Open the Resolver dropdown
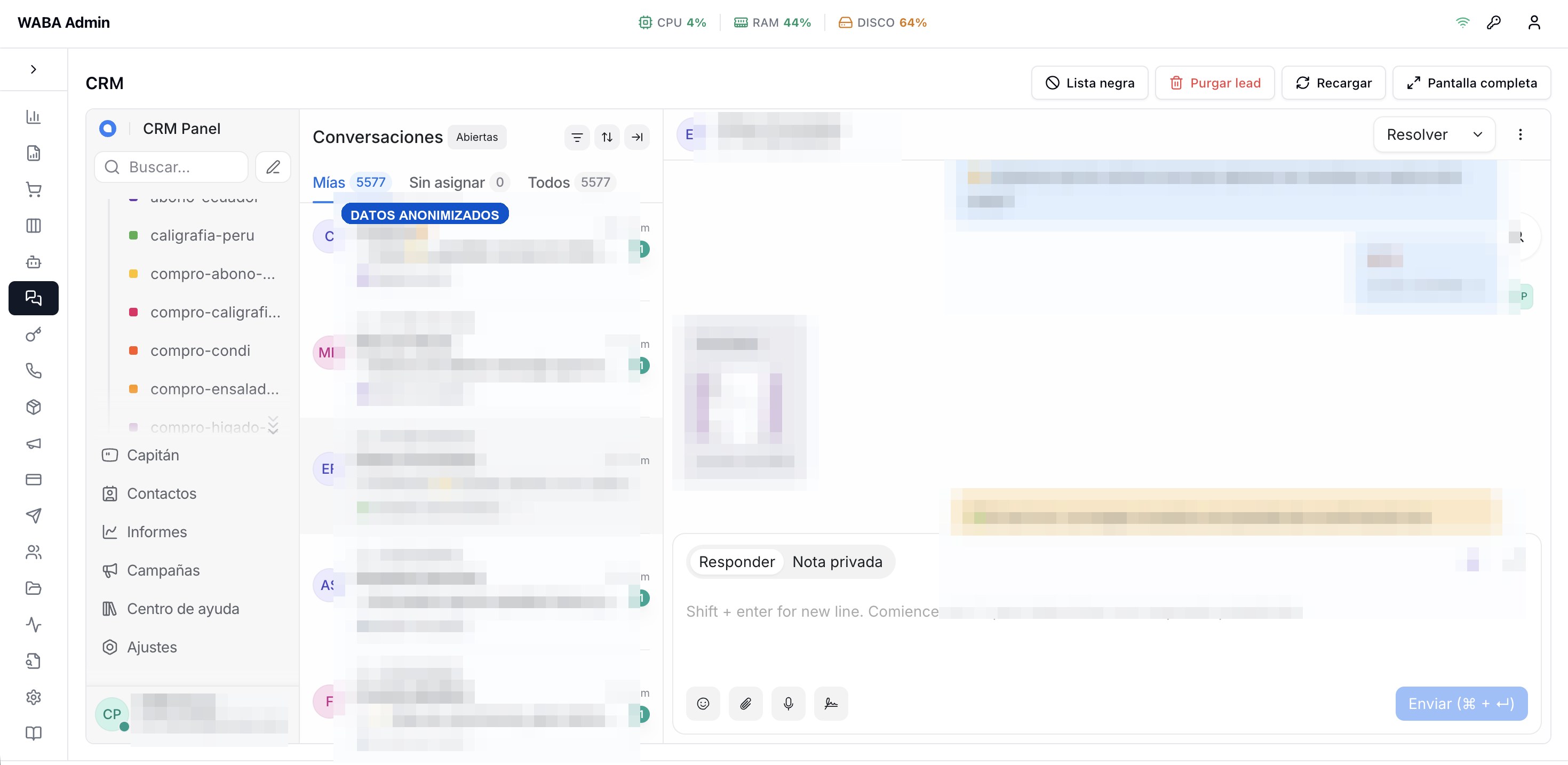 point(1434,134)
